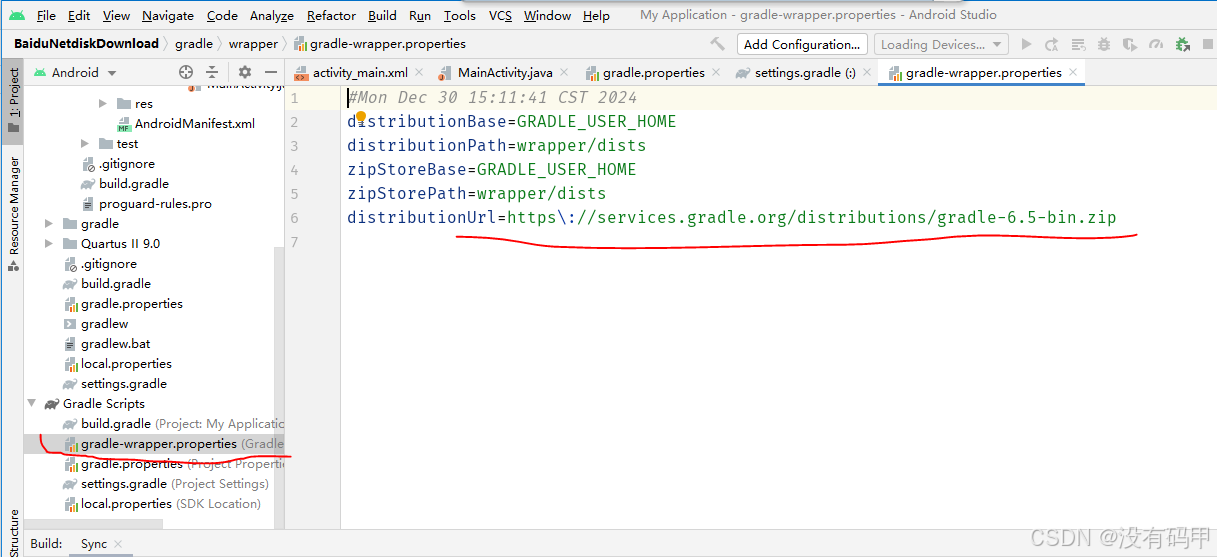Open the Window menu
1217x557 pixels.
point(547,15)
